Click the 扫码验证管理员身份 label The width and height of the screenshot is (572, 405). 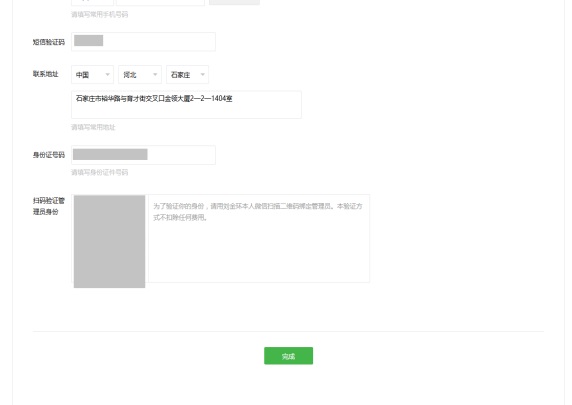(x=49, y=206)
